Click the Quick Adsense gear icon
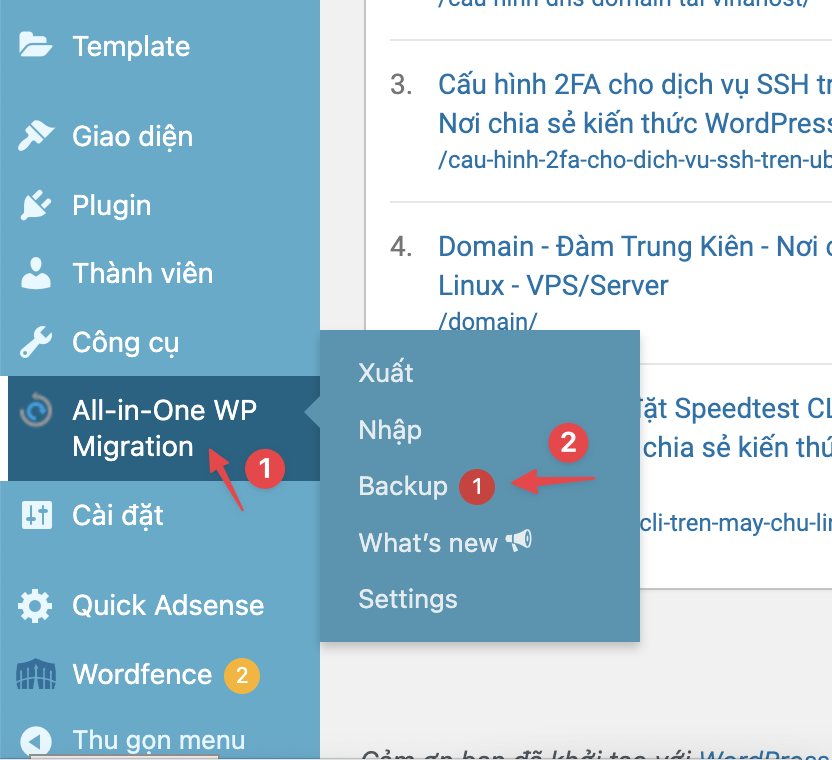The height and width of the screenshot is (760, 832). tap(35, 606)
